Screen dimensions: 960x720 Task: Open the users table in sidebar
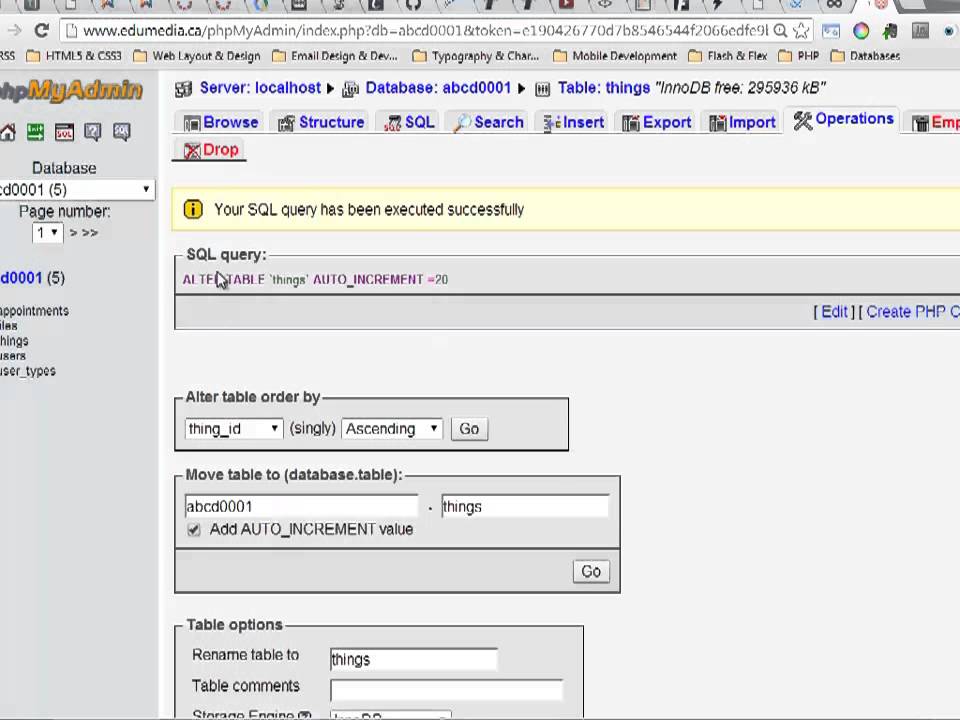click(13, 356)
